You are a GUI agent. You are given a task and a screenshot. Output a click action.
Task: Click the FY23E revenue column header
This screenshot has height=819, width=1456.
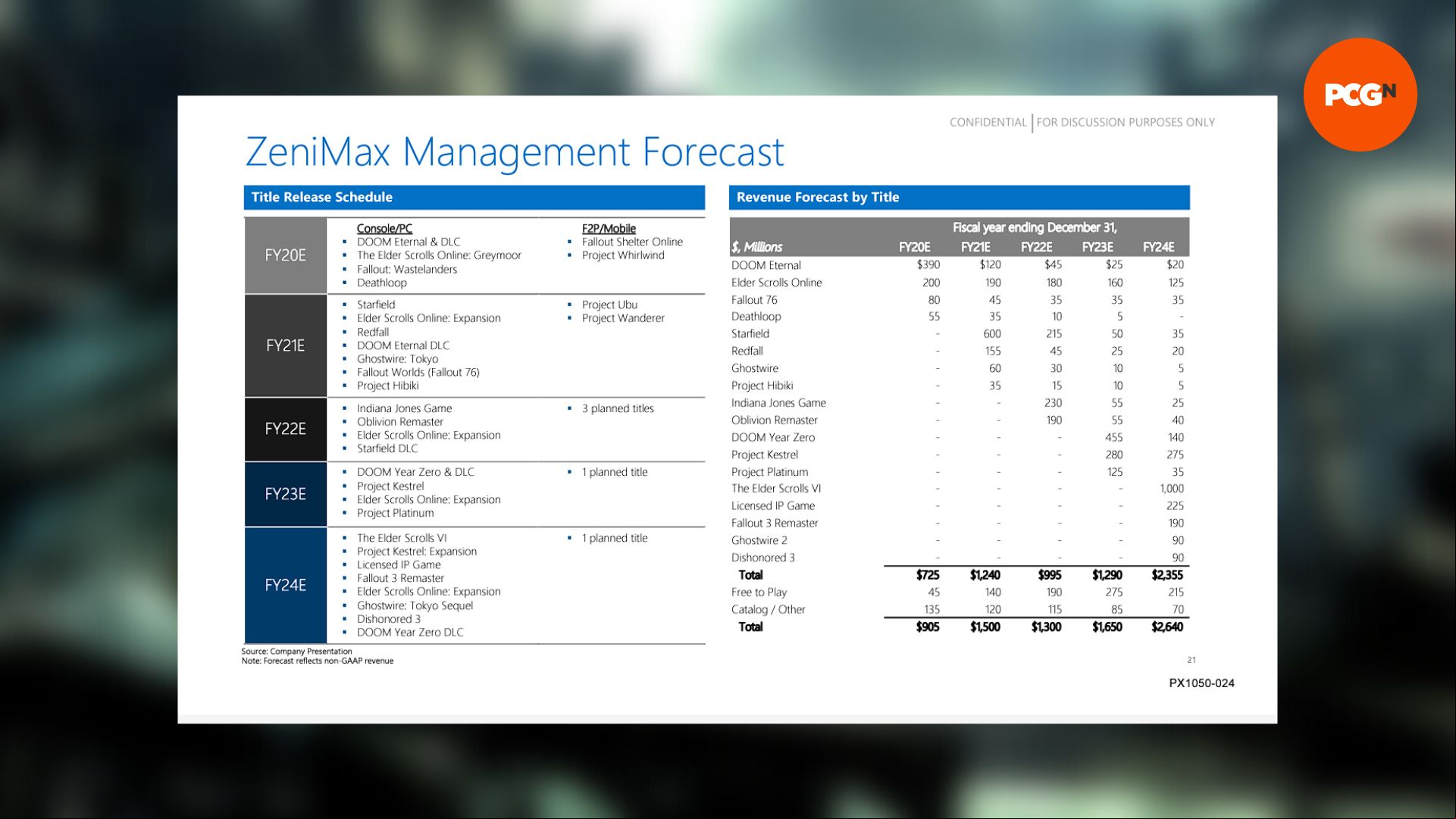pos(1097,247)
